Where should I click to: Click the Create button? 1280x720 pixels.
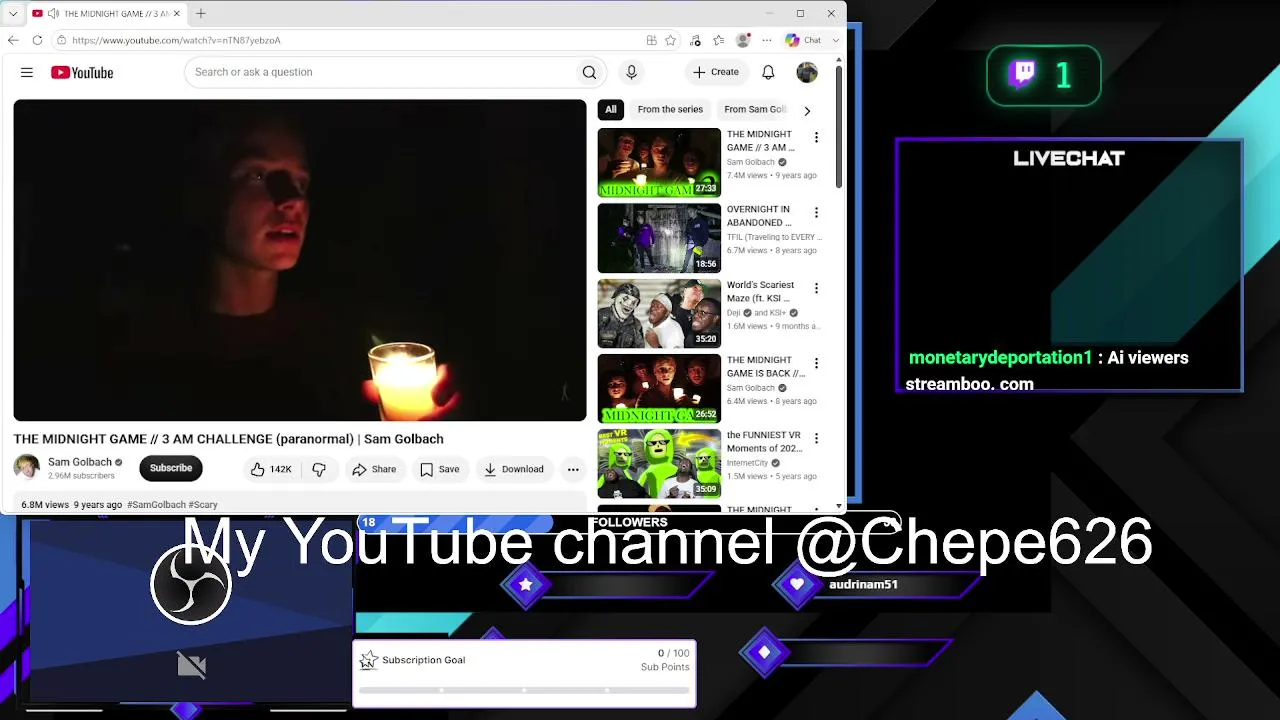pos(716,72)
